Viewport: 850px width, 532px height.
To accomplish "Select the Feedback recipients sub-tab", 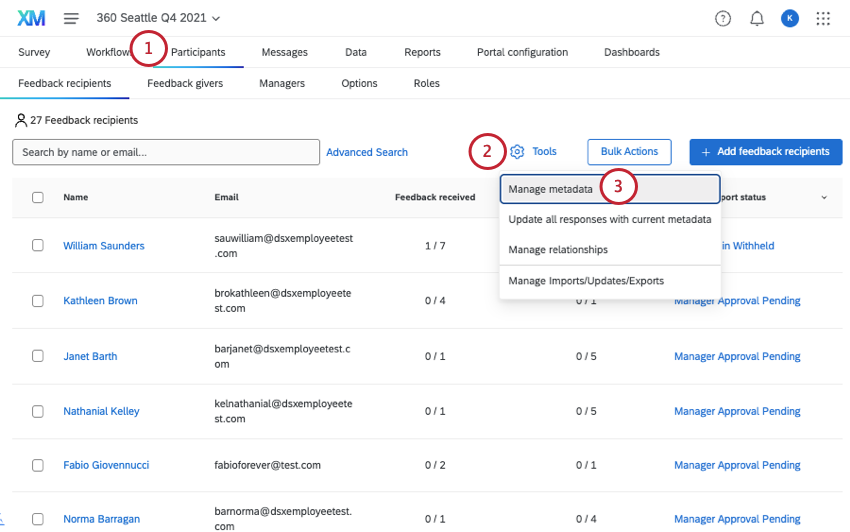I will [65, 83].
